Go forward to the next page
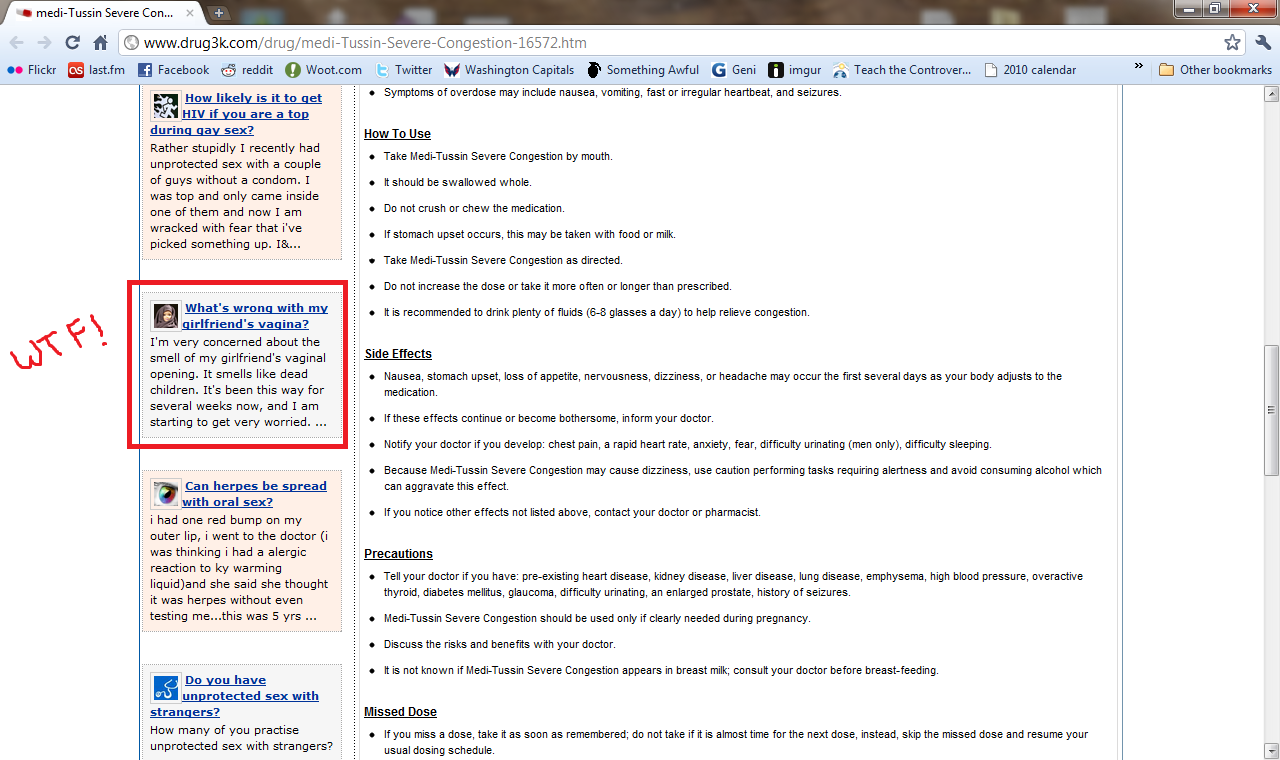1280x760 pixels. coord(44,42)
